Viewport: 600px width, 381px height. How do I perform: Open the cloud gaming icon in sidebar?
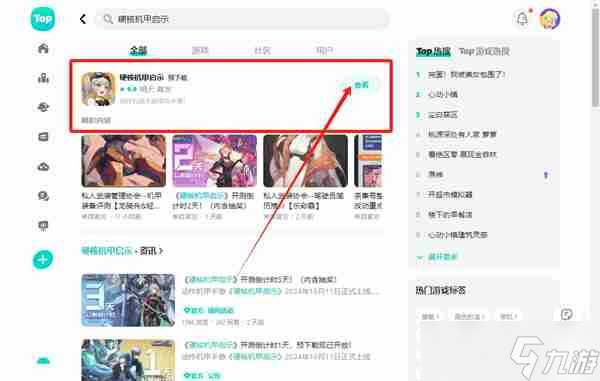43,166
